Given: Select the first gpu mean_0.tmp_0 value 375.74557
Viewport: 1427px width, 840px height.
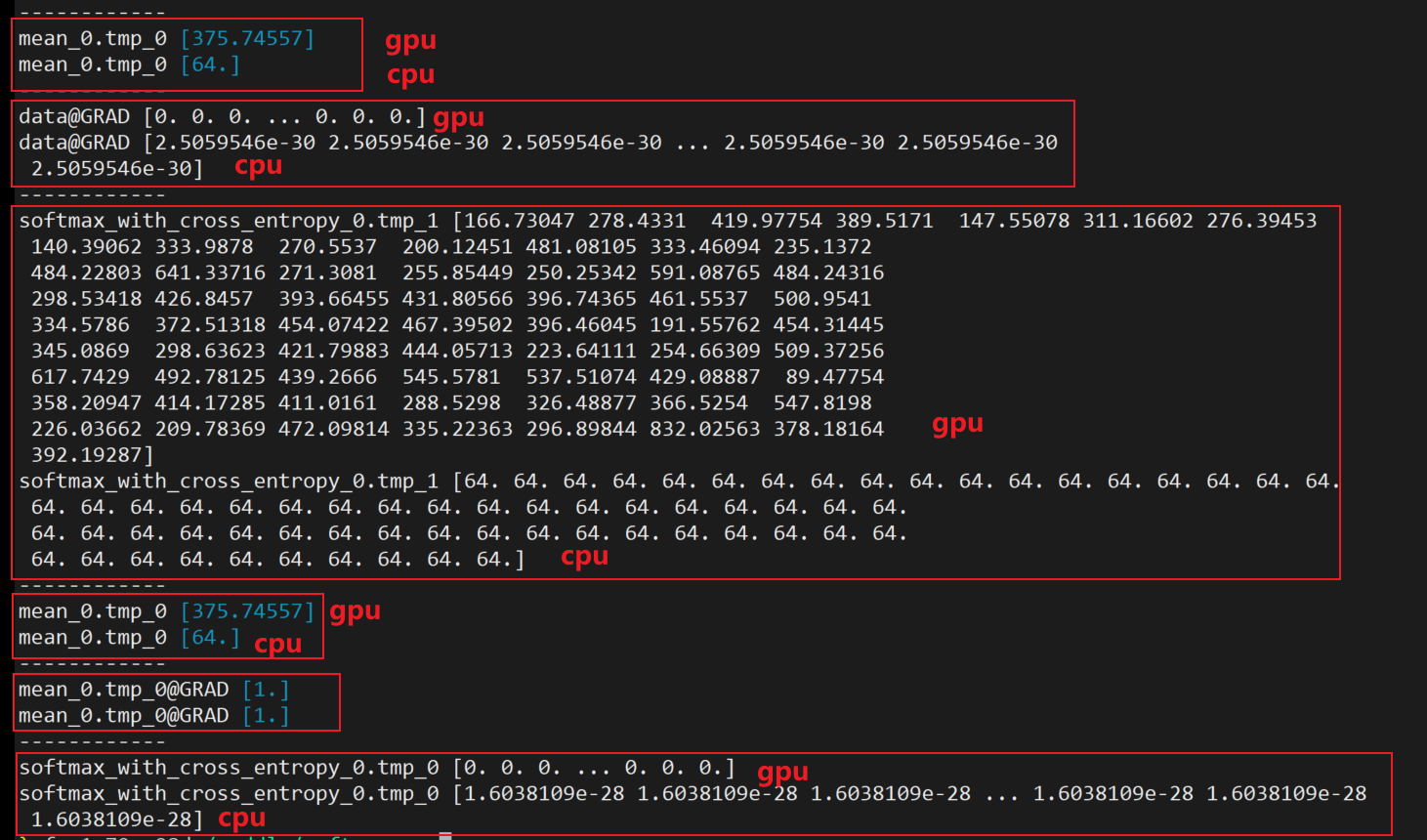Looking at the screenshot, I should (x=248, y=38).
